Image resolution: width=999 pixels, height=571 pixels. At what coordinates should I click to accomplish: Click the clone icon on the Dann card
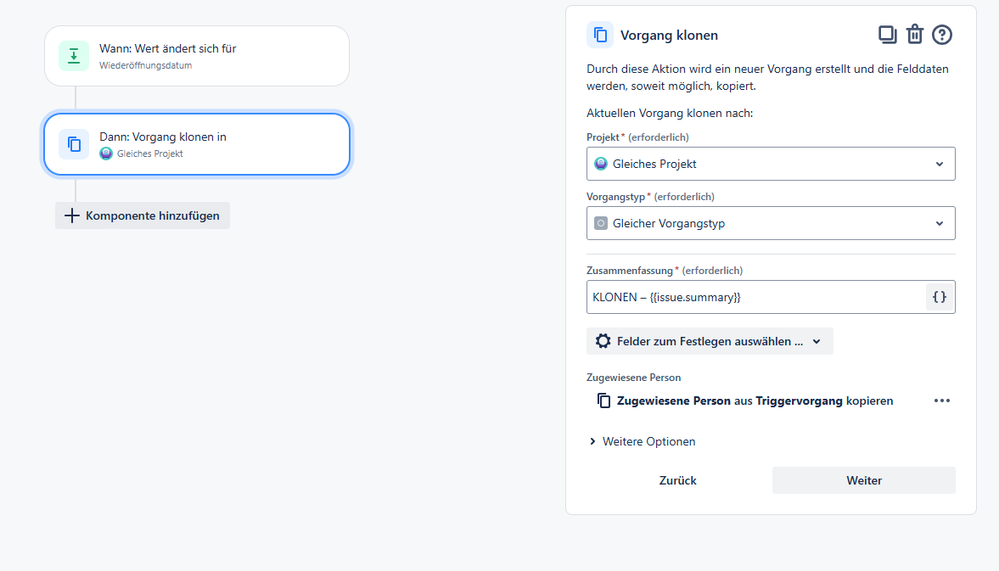click(x=74, y=144)
